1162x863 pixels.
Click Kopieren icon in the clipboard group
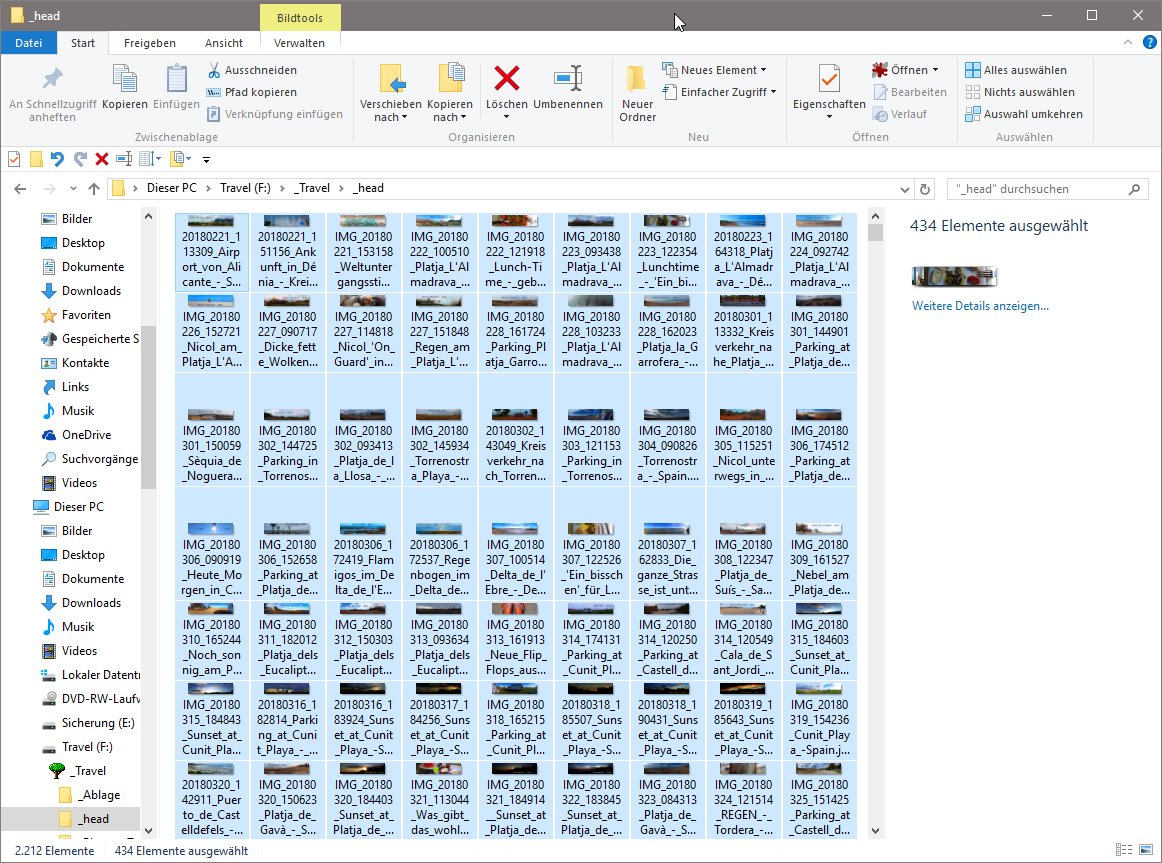click(x=125, y=79)
